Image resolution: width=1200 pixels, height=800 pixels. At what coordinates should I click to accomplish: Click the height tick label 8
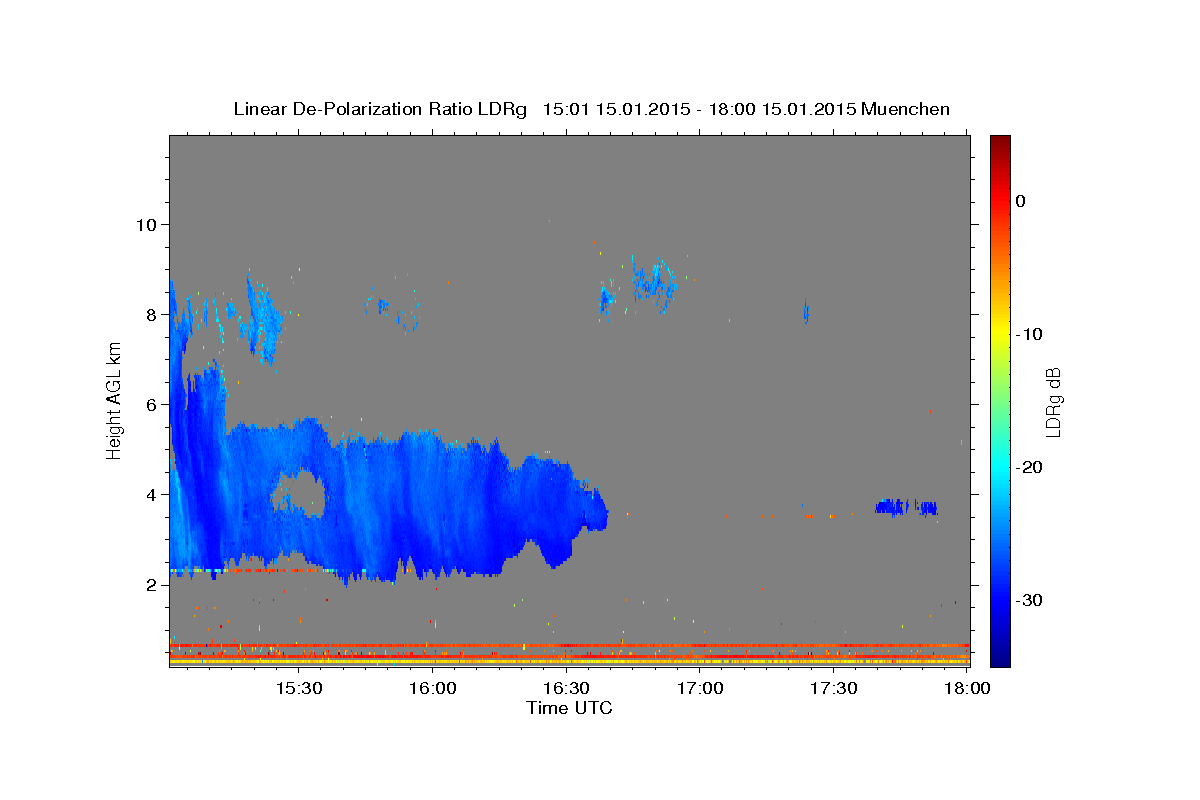point(152,314)
